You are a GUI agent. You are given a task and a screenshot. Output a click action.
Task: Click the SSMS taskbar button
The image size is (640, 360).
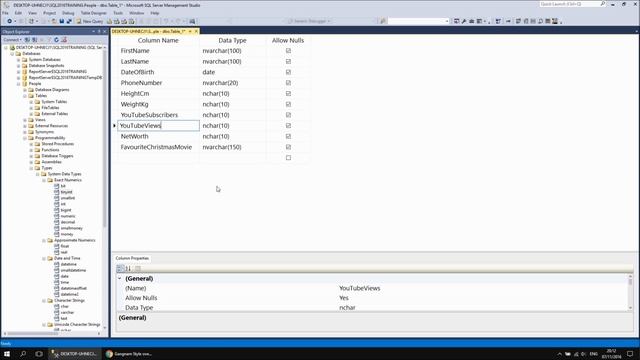click(74, 354)
